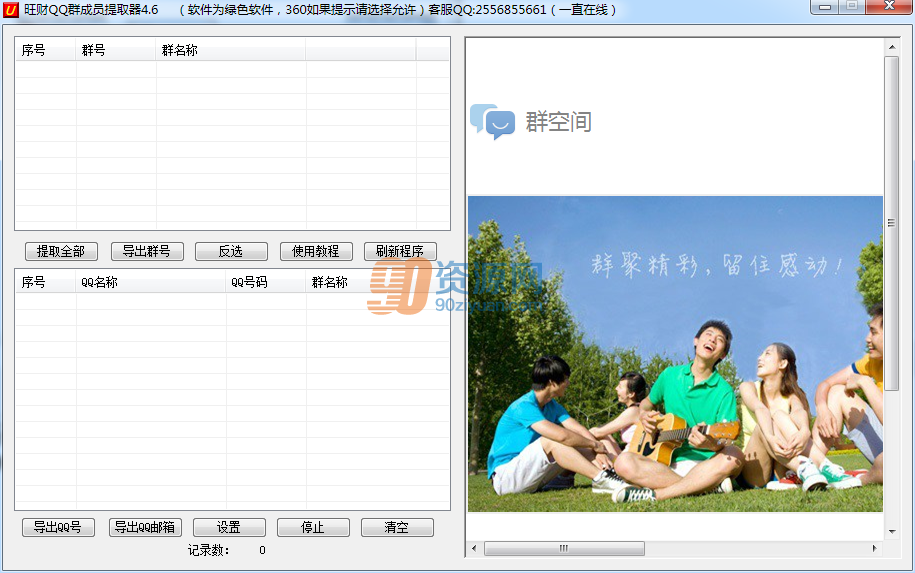Click the horizontal scrollbar thumb
The width and height of the screenshot is (915, 573).
point(564,548)
